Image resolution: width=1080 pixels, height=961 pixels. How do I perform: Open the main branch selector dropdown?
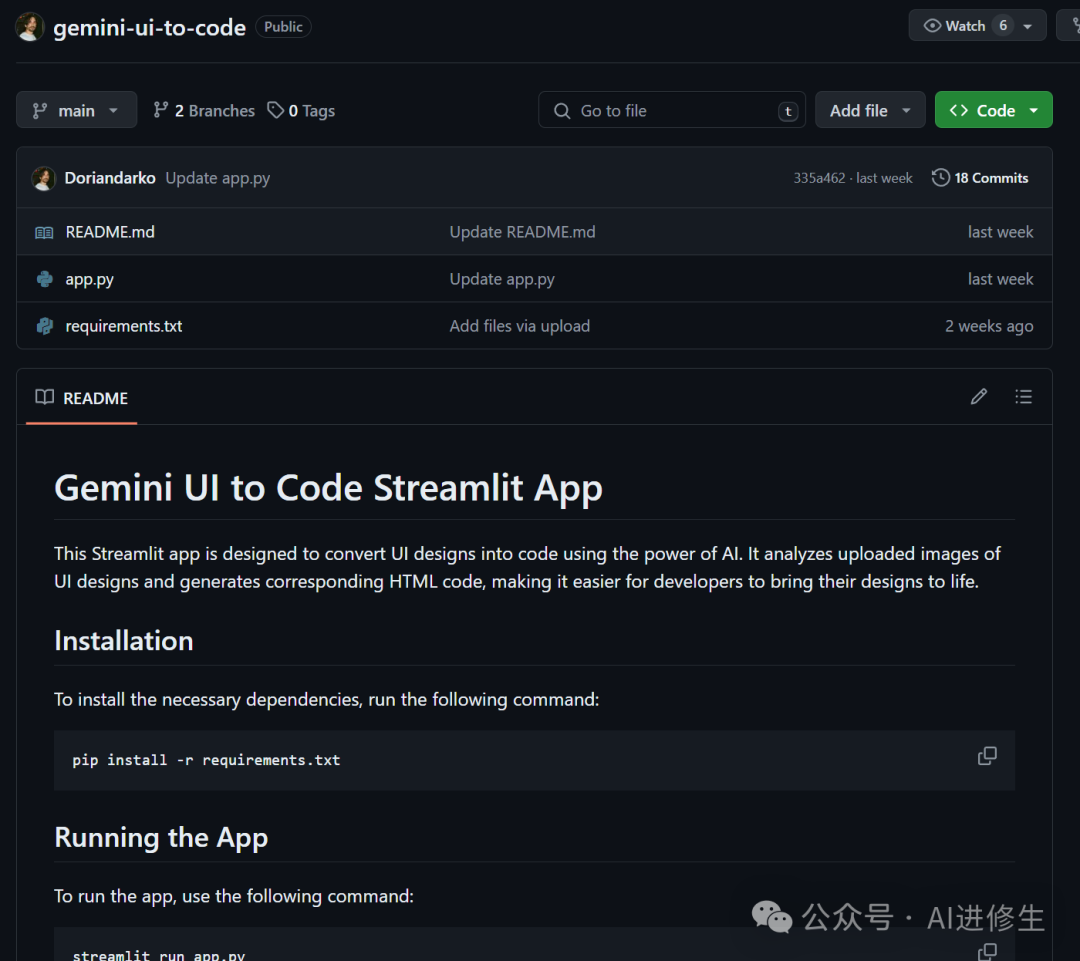(x=76, y=110)
